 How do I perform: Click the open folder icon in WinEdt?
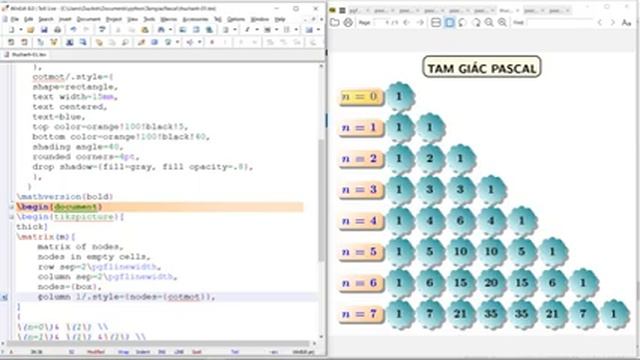31,29
